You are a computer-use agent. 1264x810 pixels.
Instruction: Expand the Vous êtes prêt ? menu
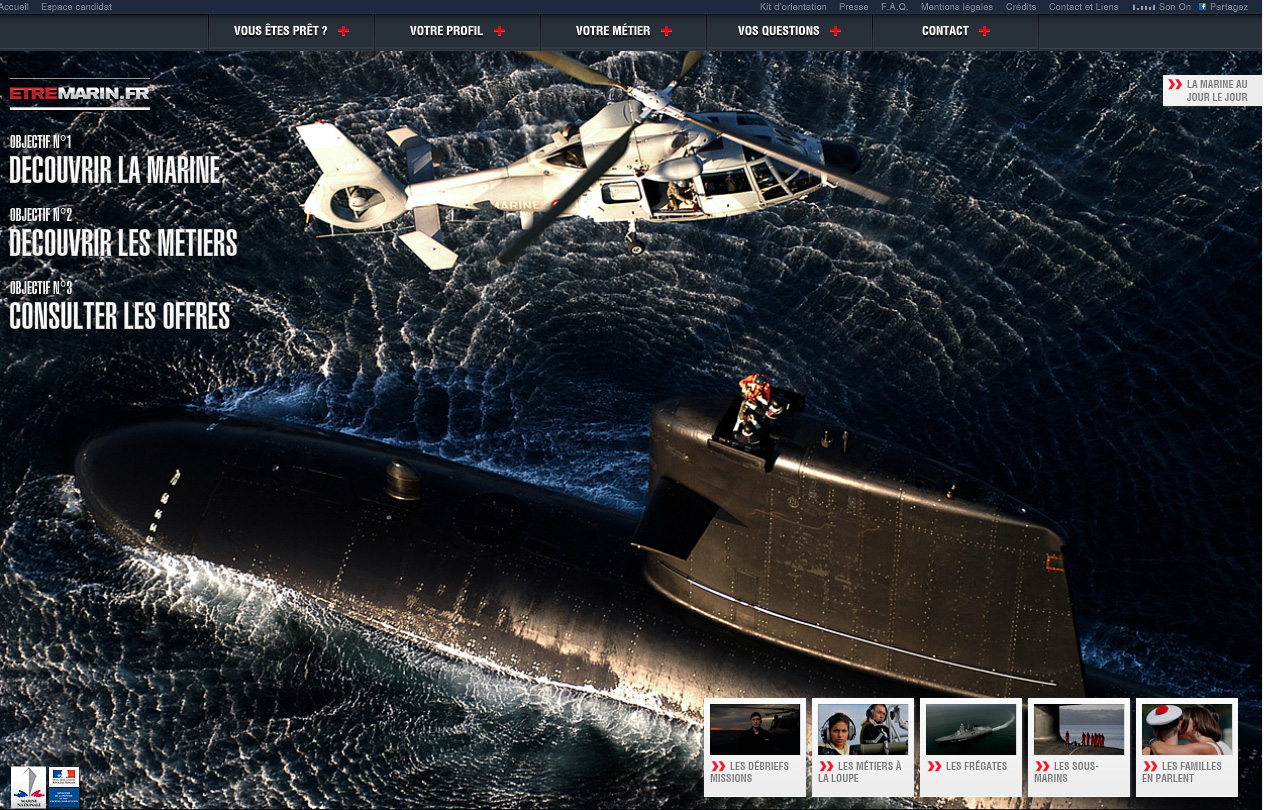click(x=281, y=31)
